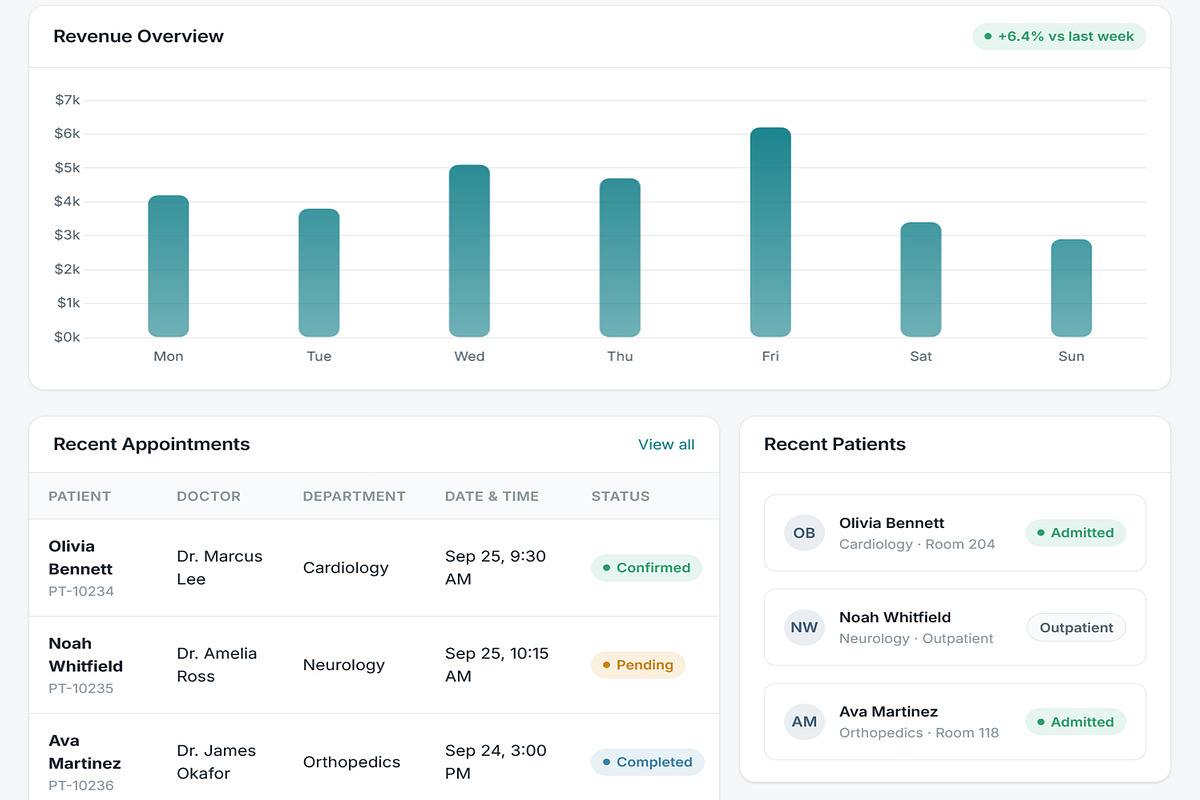Screen dimensions: 1200x800
Task: Click patient ID PT-10235
Action: point(81,688)
